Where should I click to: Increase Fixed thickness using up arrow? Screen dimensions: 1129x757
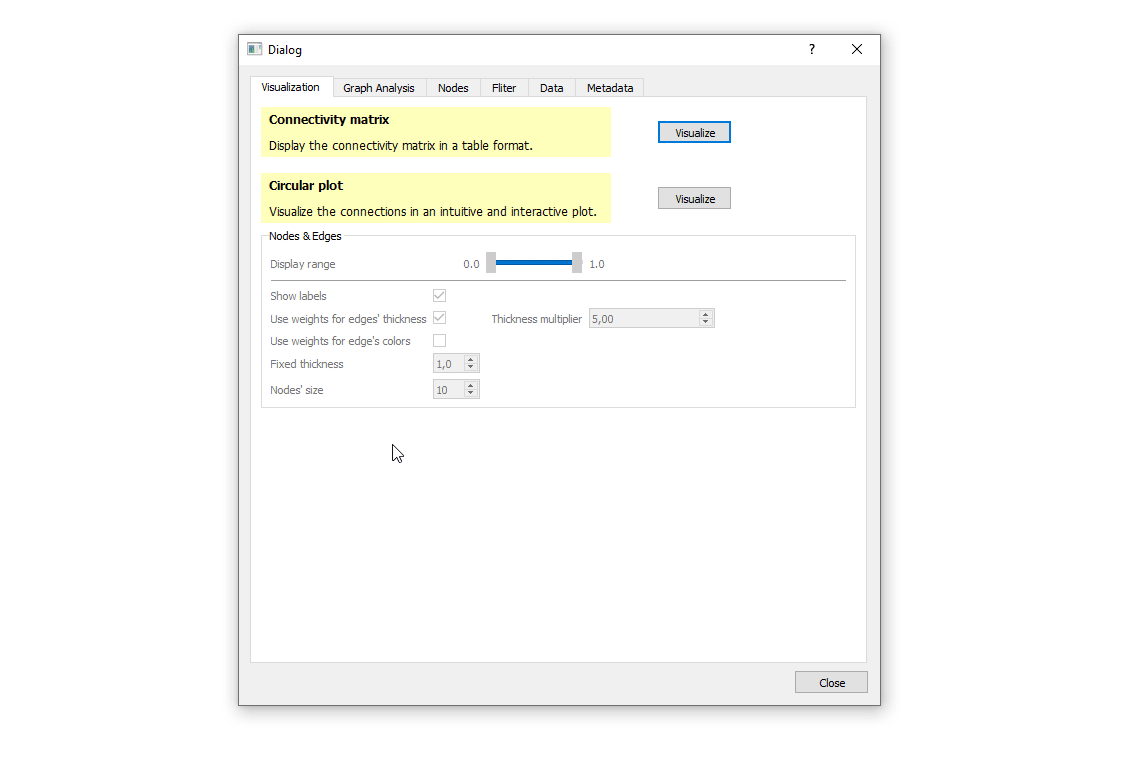(471, 360)
